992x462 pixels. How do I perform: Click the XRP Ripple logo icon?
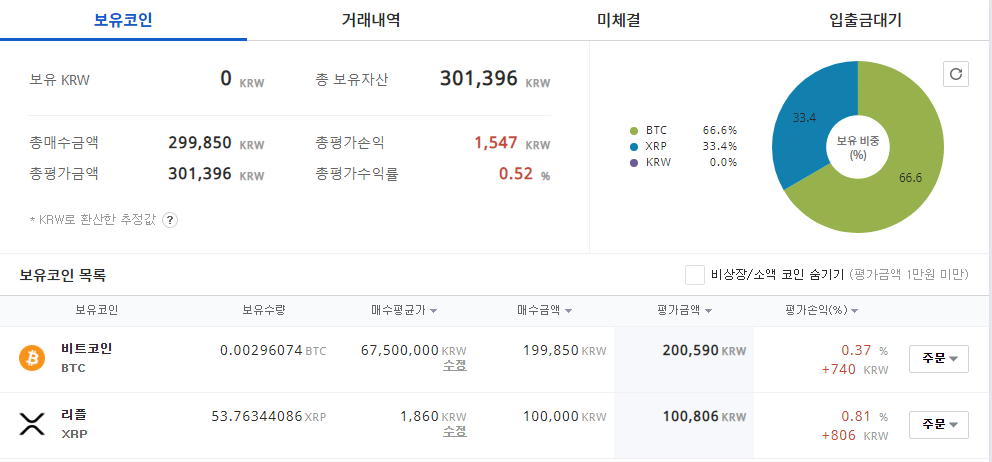tap(33, 424)
